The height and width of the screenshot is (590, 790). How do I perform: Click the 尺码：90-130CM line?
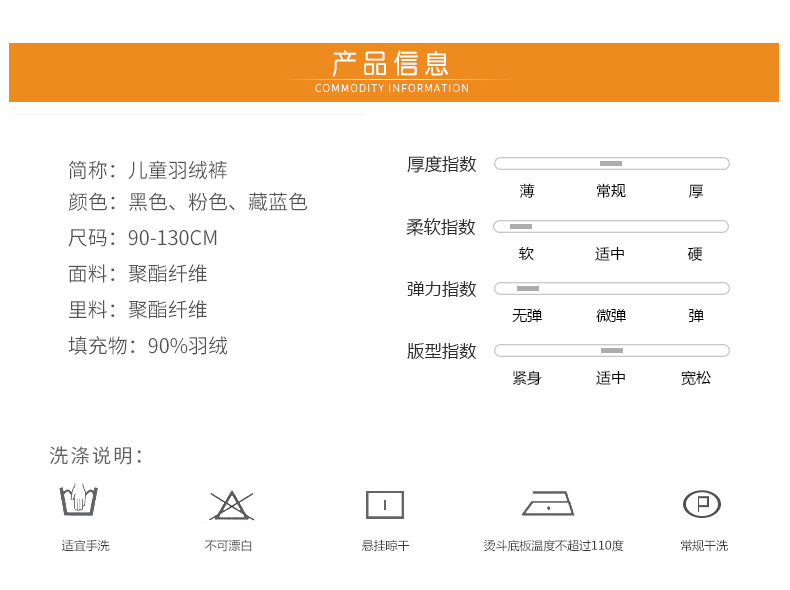click(x=143, y=238)
